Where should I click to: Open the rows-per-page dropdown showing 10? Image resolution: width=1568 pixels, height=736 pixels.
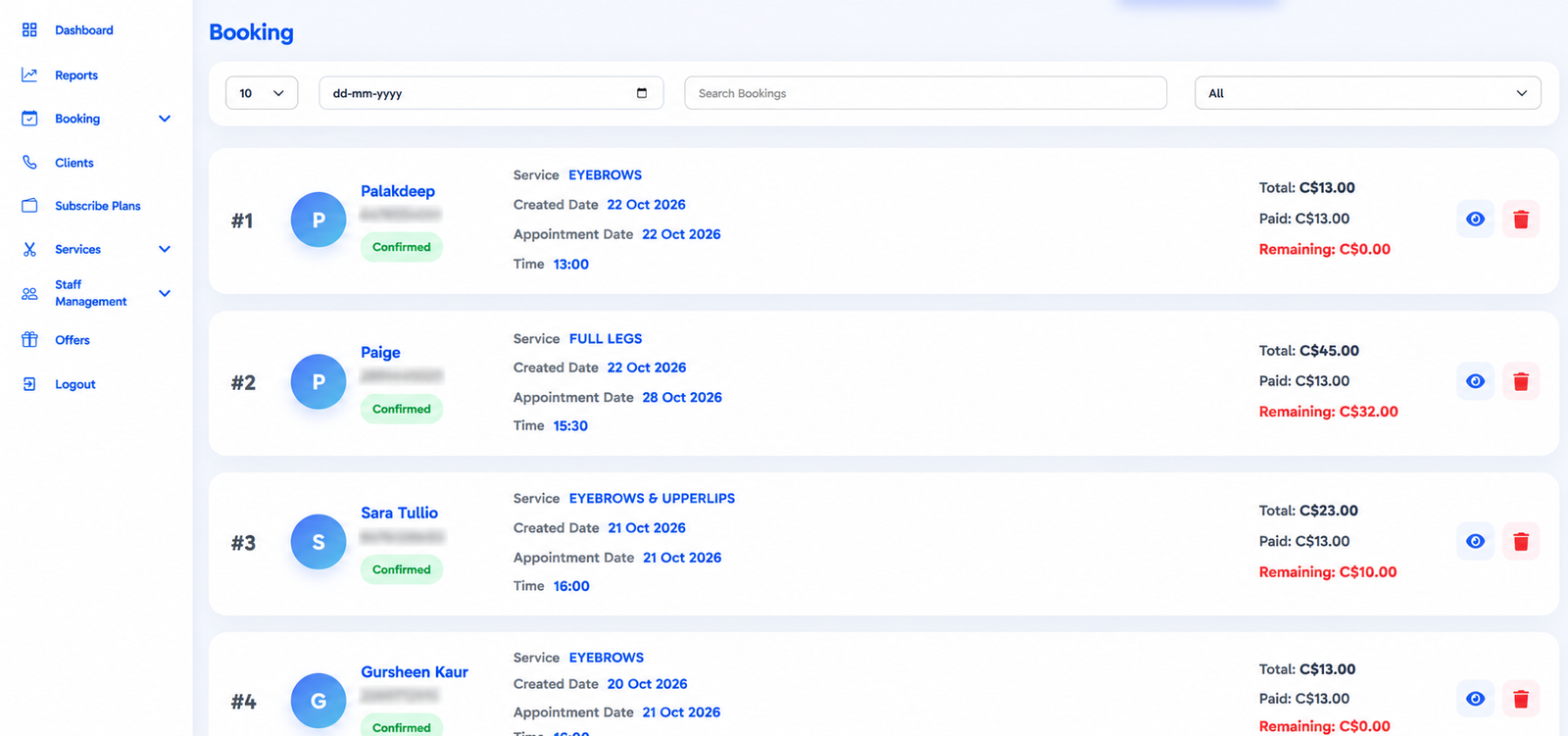pos(262,93)
